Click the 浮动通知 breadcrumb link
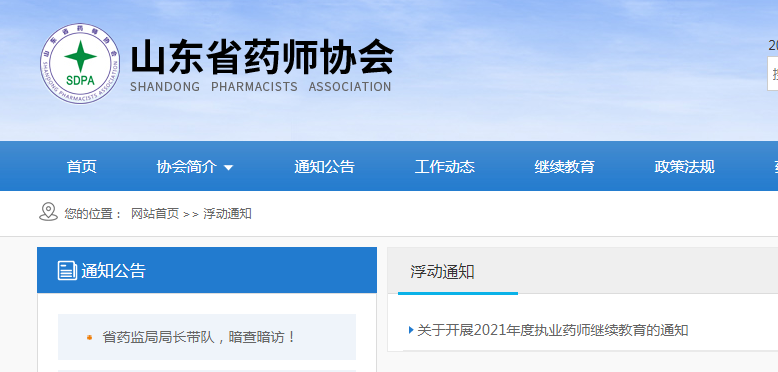Image resolution: width=778 pixels, height=372 pixels. pyautogui.click(x=227, y=214)
